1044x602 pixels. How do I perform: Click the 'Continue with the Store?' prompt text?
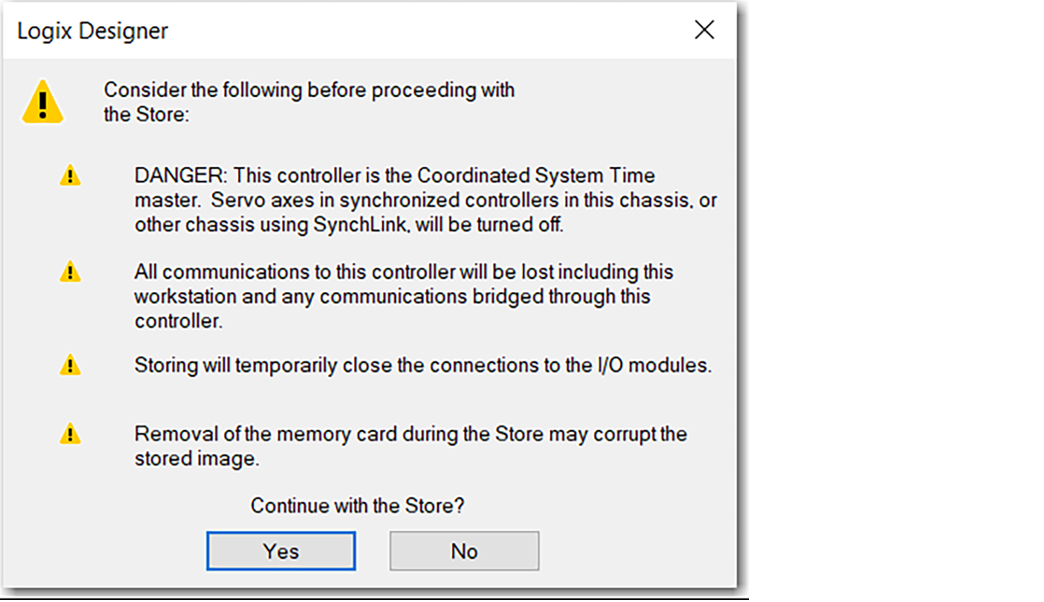(357, 505)
